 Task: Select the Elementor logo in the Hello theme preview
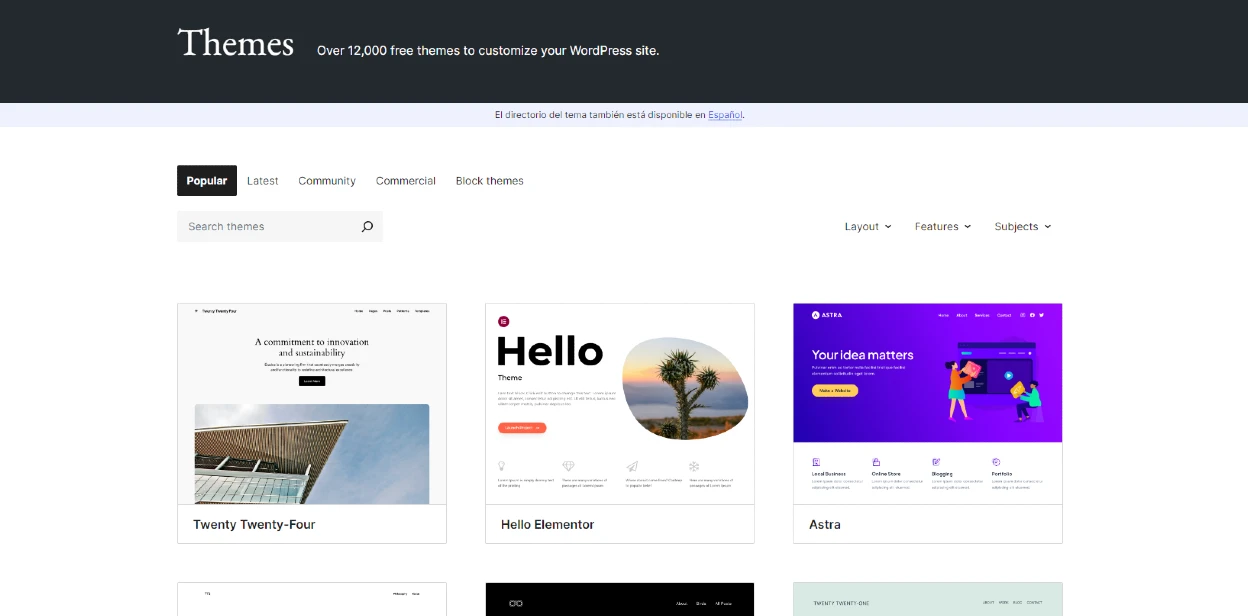point(503,322)
